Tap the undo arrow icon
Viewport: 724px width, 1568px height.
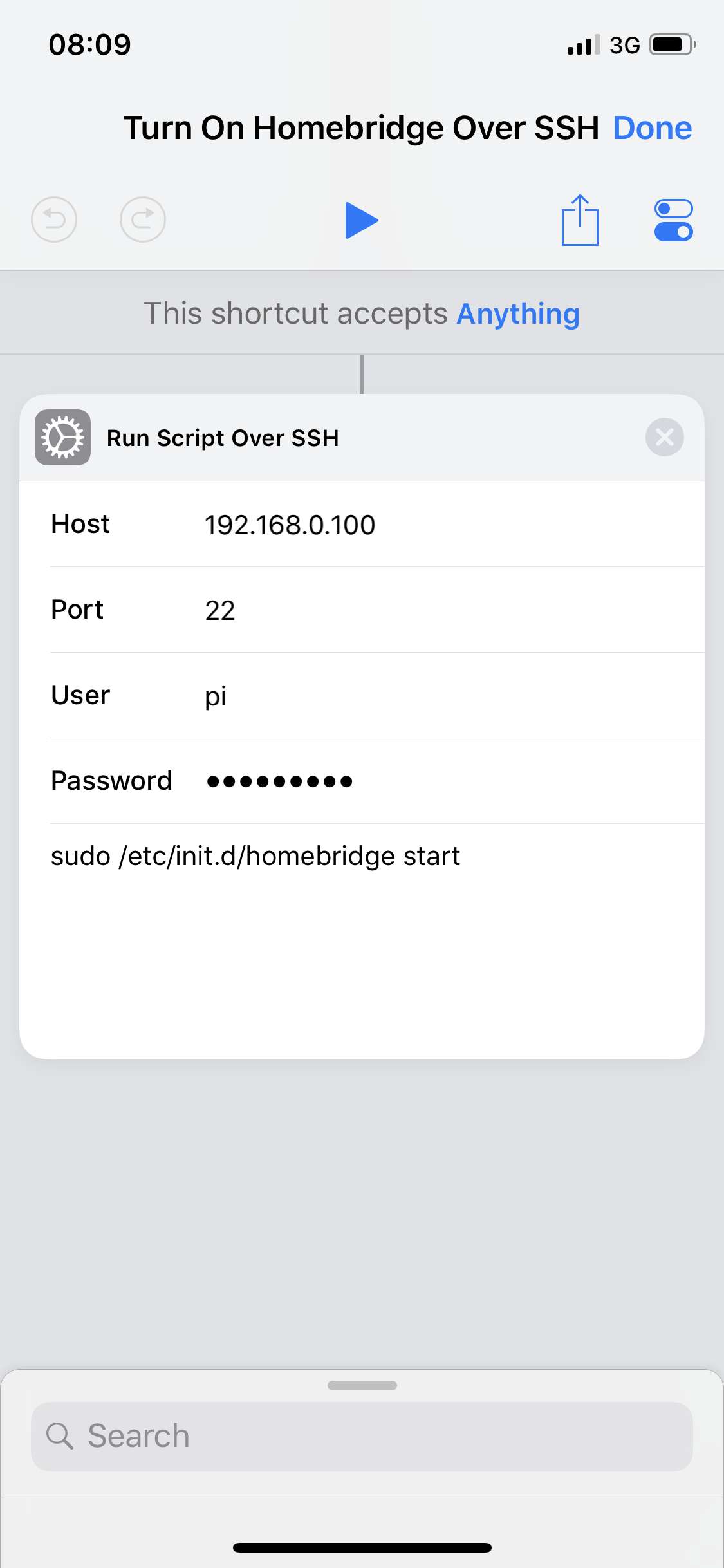click(54, 219)
